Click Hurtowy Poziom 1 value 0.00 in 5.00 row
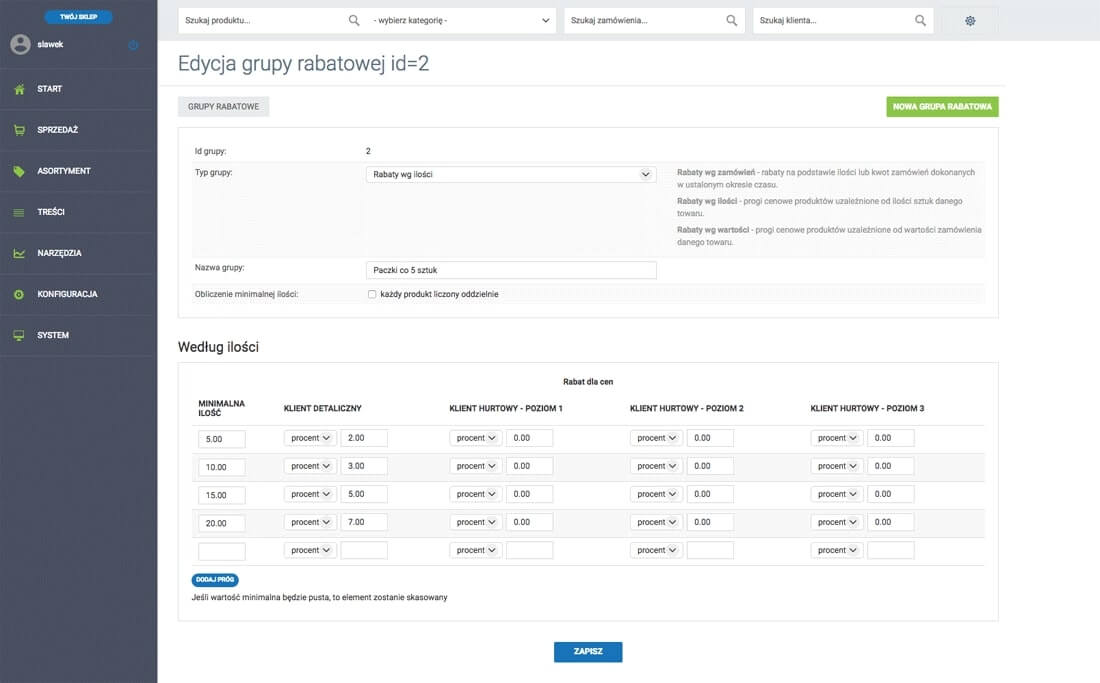Viewport: 1100px width, 683px height. pyautogui.click(x=530, y=438)
